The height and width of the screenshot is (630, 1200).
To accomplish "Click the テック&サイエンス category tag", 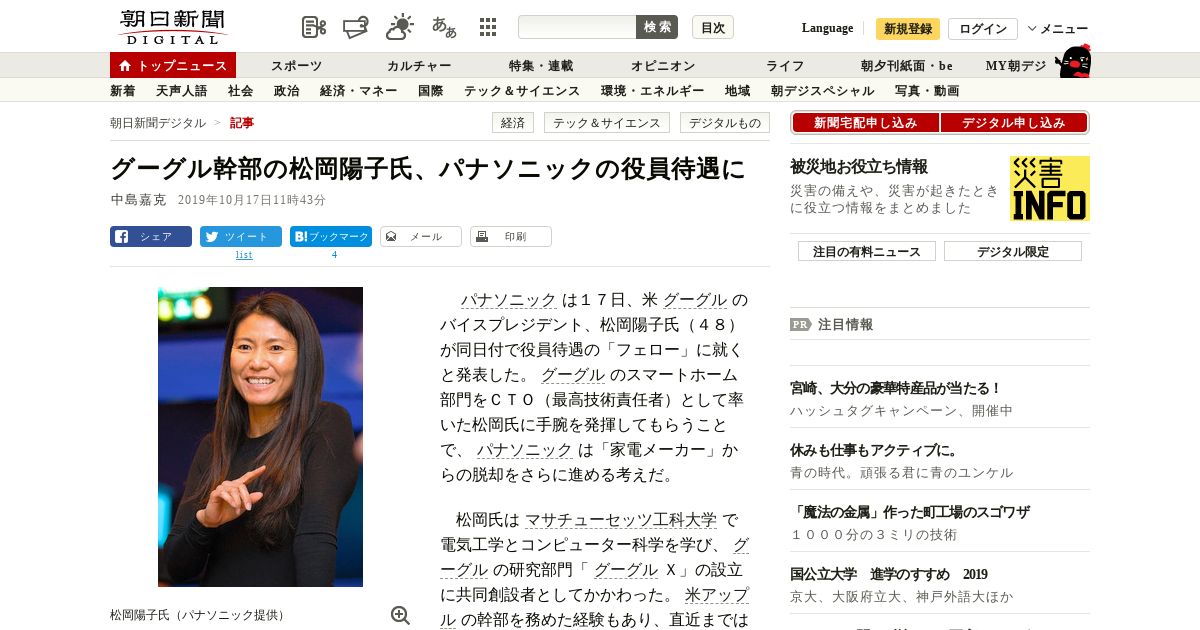I will click(607, 123).
